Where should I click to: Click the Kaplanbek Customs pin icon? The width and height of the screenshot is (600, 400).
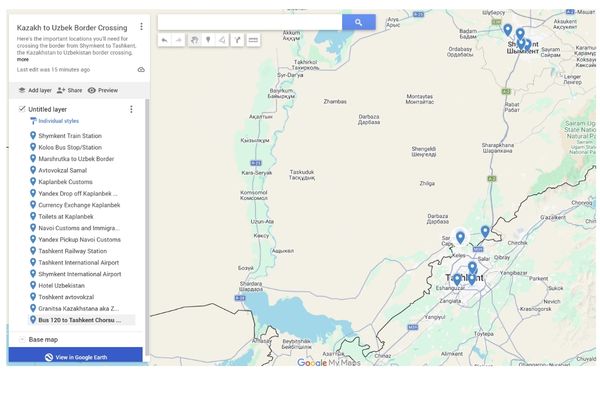tap(33, 181)
